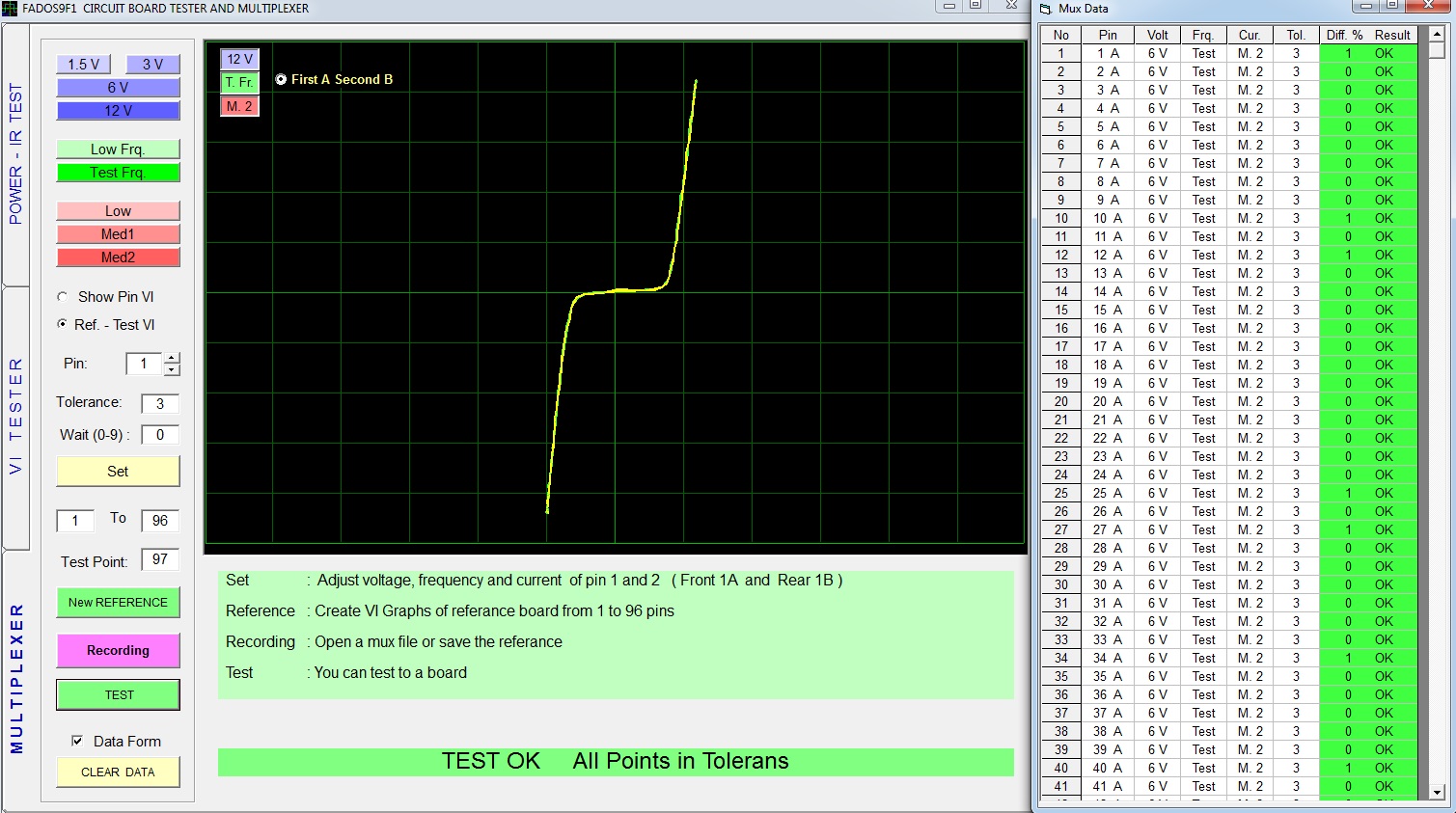
Task: Select the Ref. - Test VI radio button
Action: pos(63,325)
